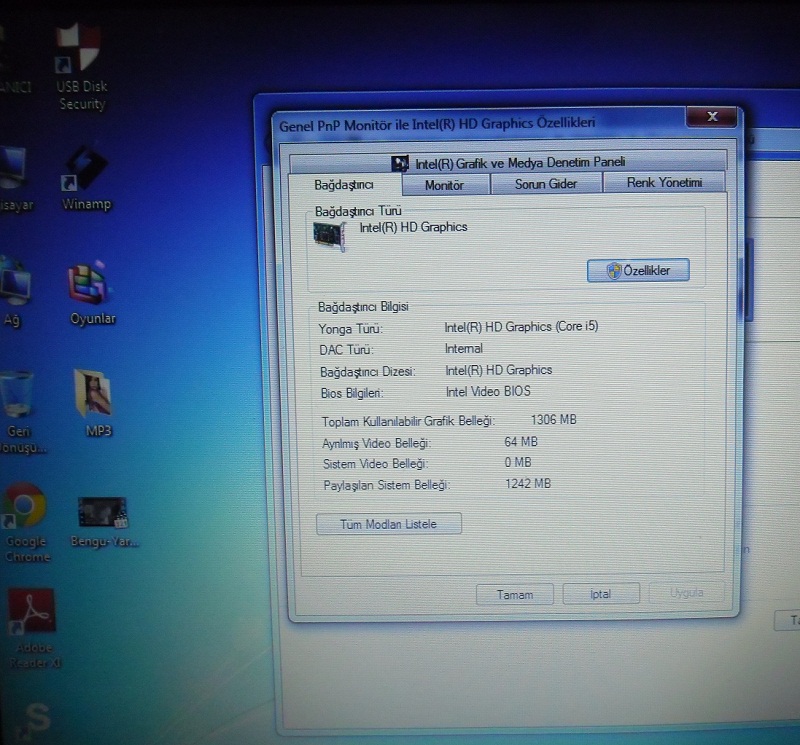
Task: Open the Geri Dönüşüm recycle bin icon
Action: (x=19, y=413)
